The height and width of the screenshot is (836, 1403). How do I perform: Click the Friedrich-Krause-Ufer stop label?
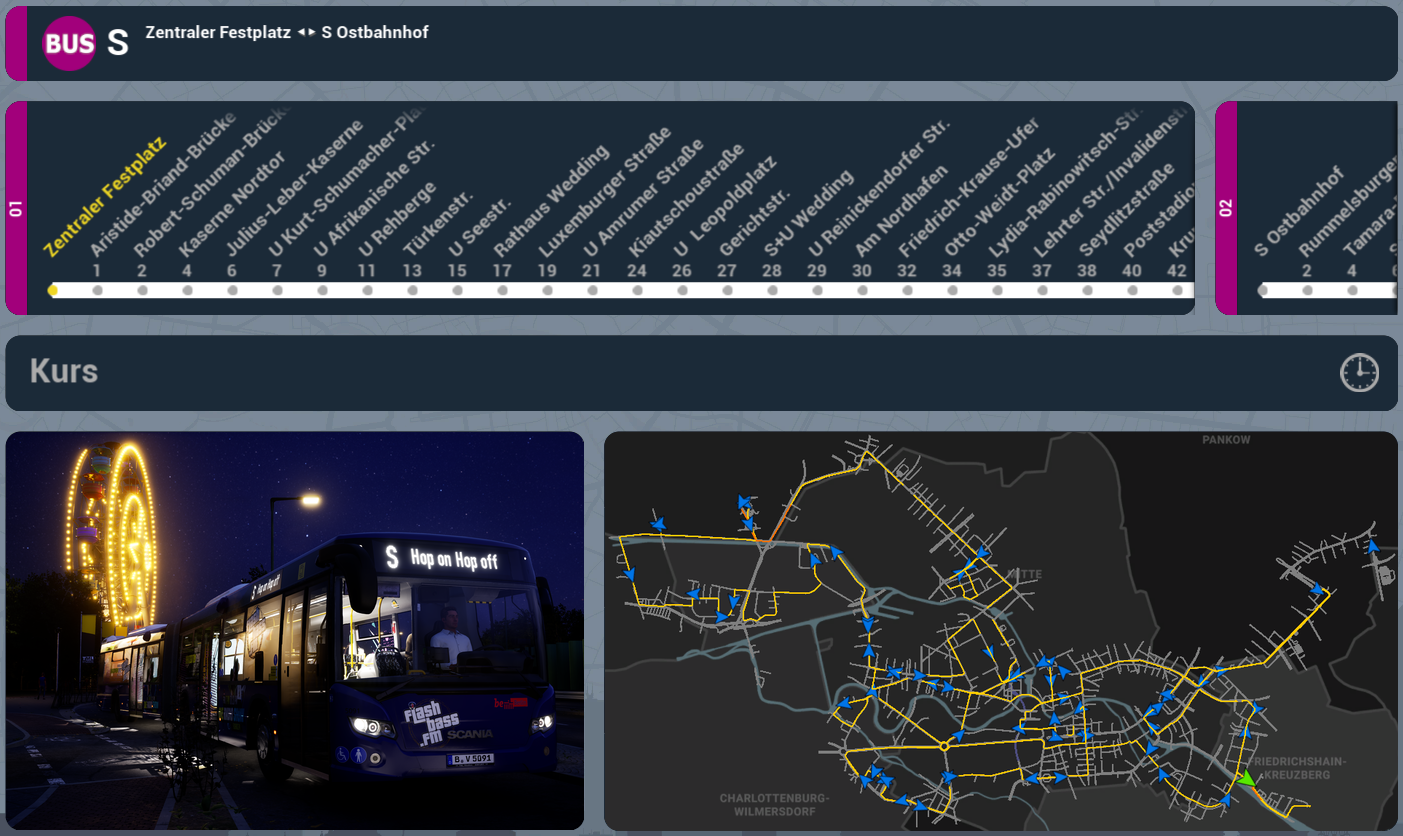967,189
